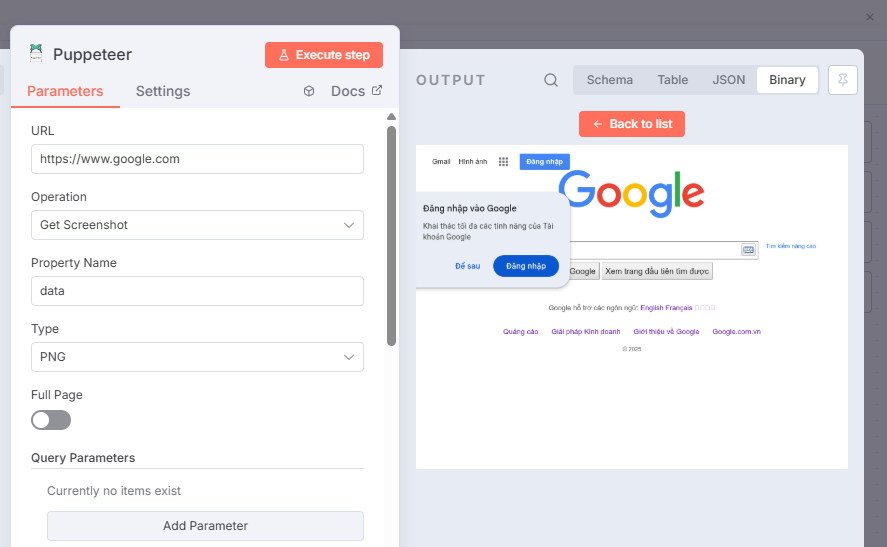Click the Puppeteer node icon in header

pos(36,54)
